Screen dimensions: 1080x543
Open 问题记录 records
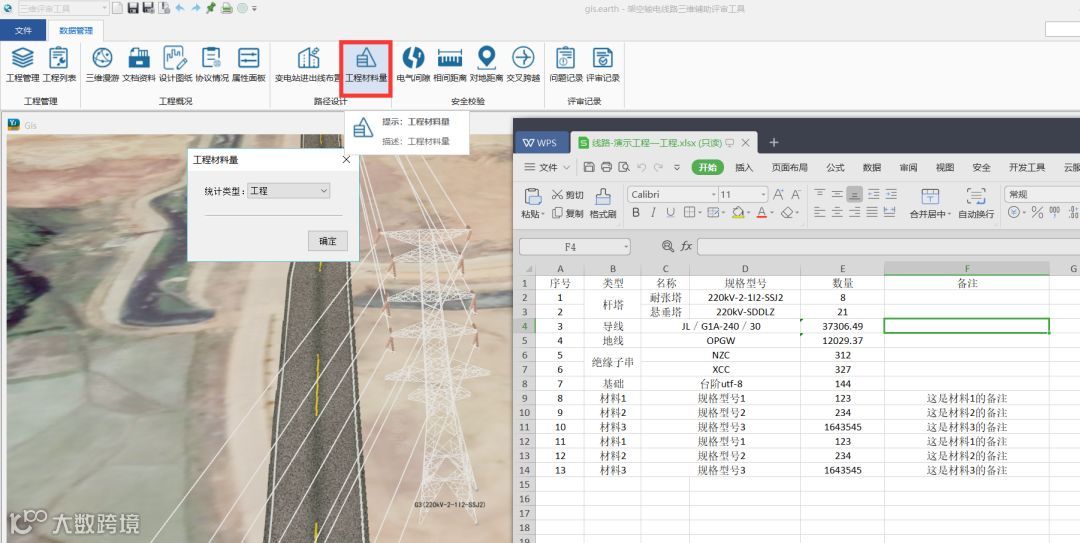coord(565,65)
